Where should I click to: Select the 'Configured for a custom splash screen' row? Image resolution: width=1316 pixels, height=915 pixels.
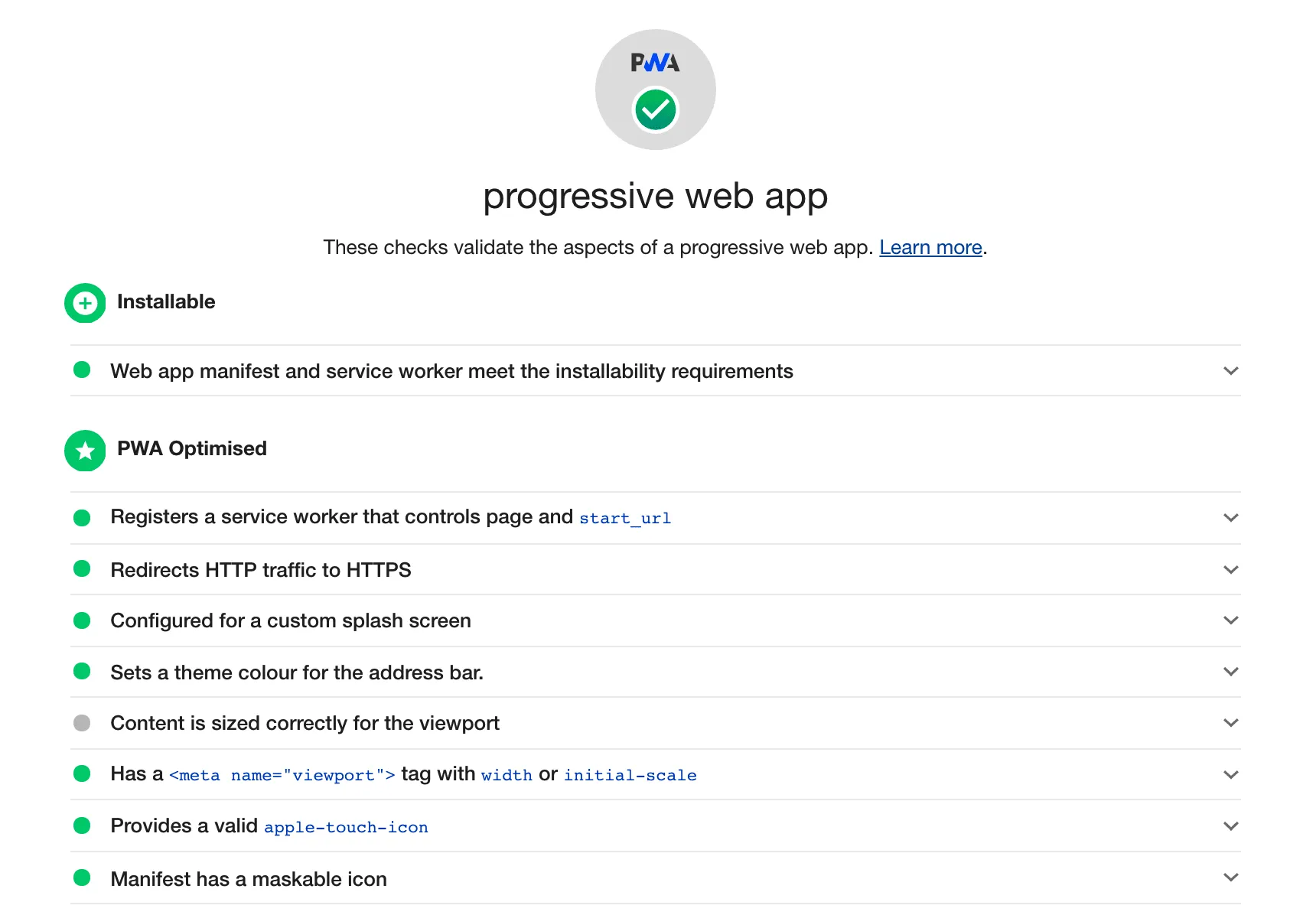pos(291,620)
